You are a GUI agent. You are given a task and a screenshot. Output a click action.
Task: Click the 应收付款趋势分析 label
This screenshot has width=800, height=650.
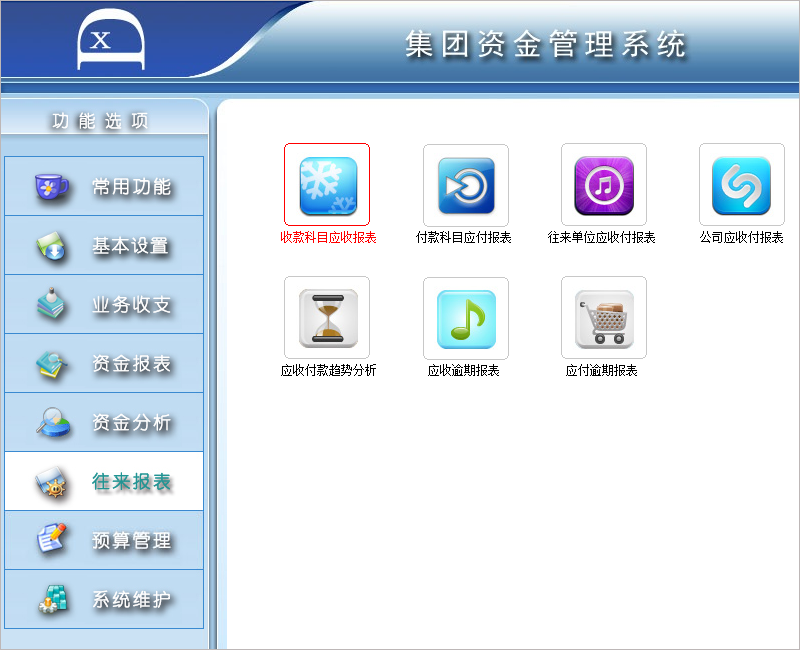point(328,370)
